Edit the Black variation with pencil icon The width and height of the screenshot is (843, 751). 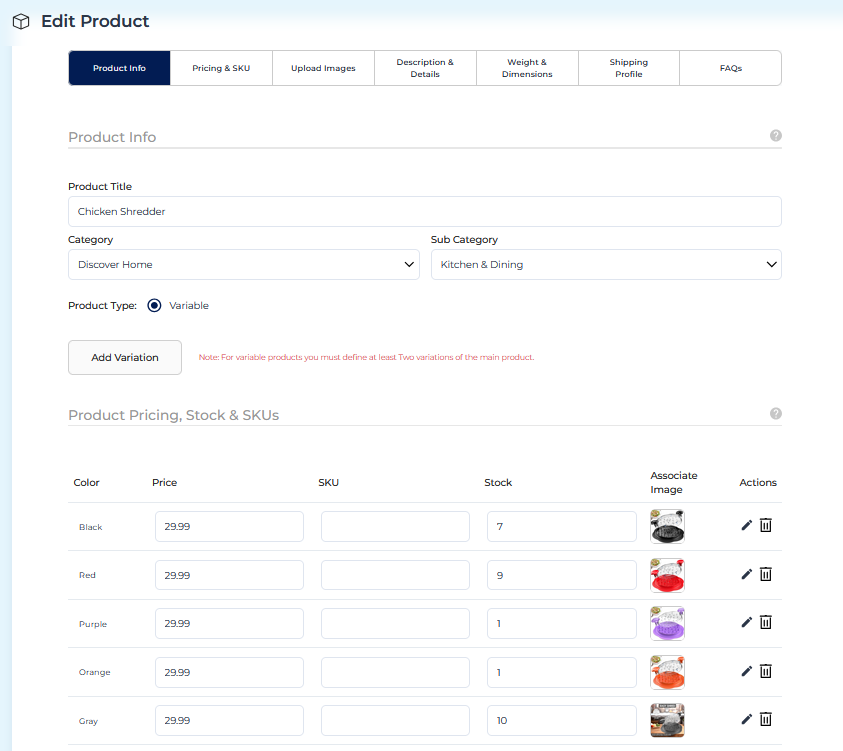[746, 525]
